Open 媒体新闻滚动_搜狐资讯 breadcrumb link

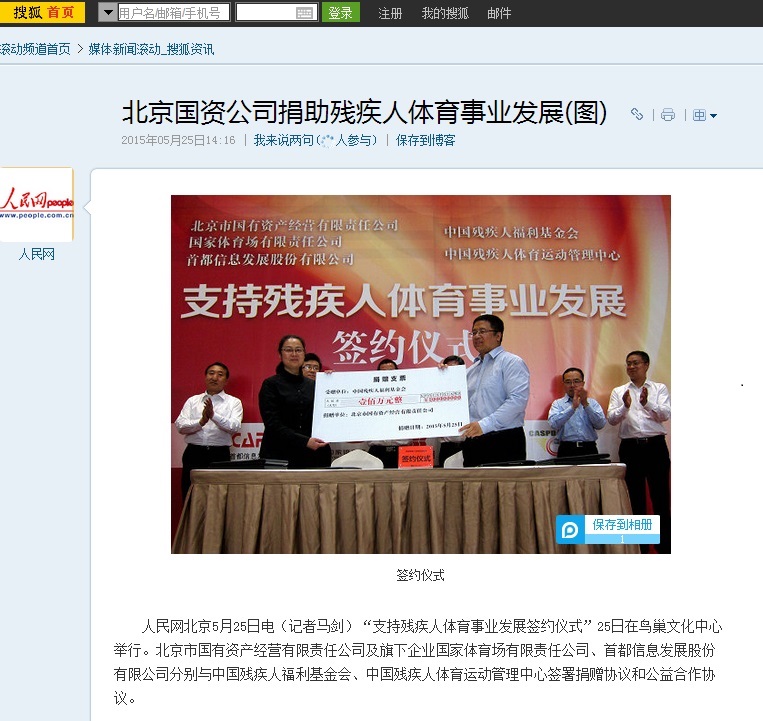click(x=151, y=49)
